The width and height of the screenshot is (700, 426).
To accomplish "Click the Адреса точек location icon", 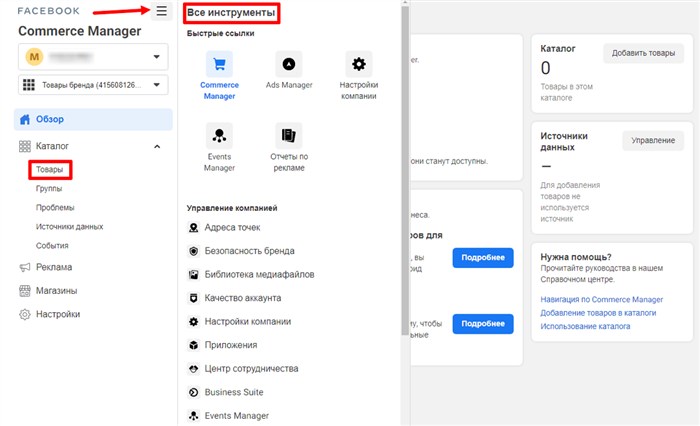I will pos(193,228).
